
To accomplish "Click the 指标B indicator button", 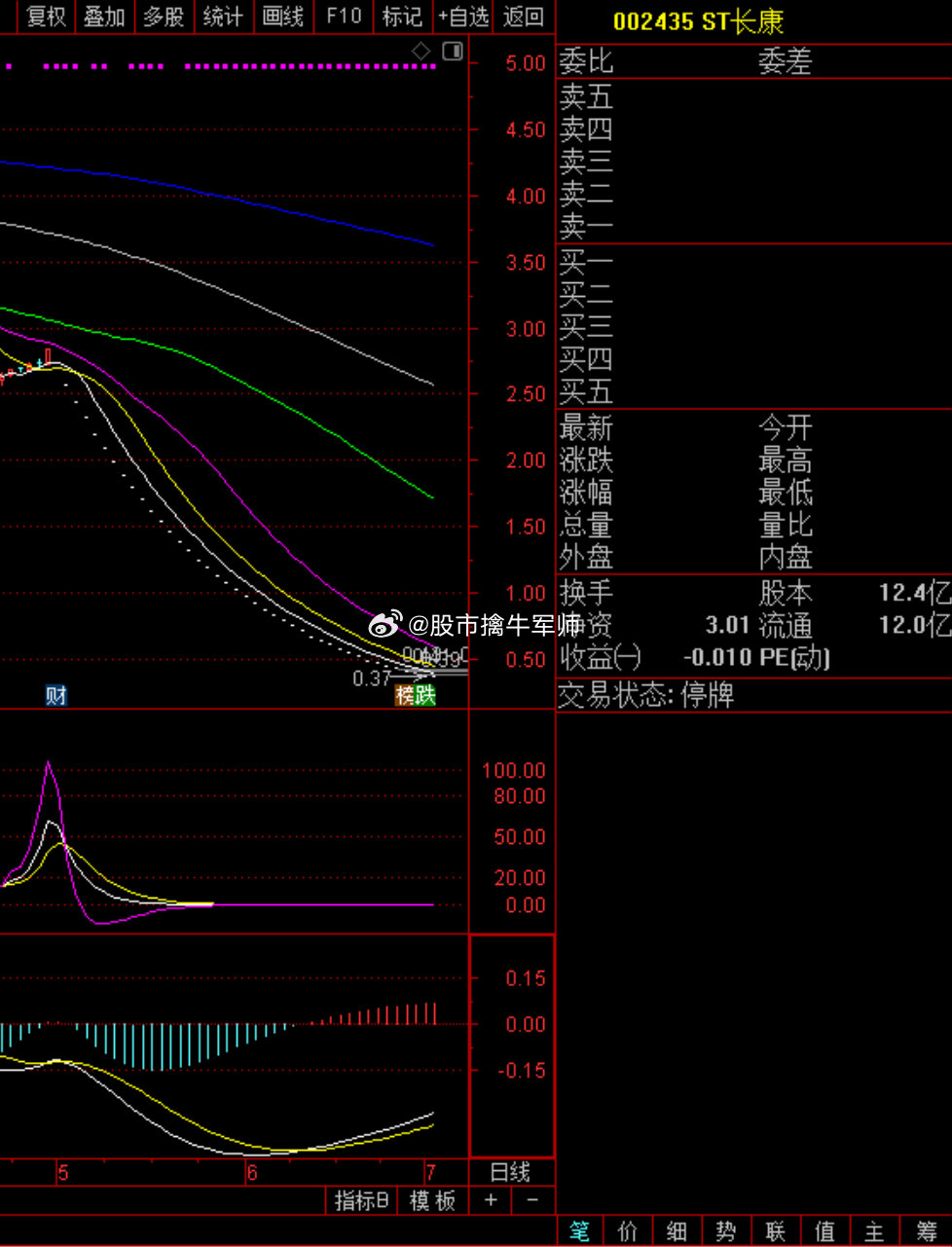I will 362,1200.
